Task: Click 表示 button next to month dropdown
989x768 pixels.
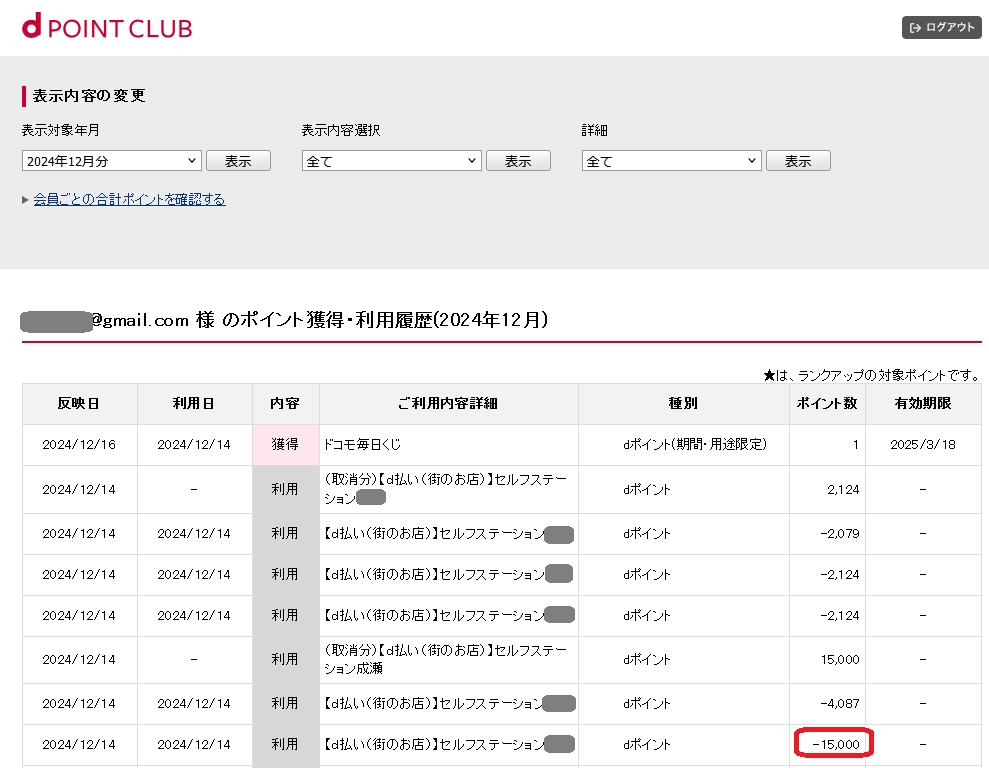Action: coord(238,161)
